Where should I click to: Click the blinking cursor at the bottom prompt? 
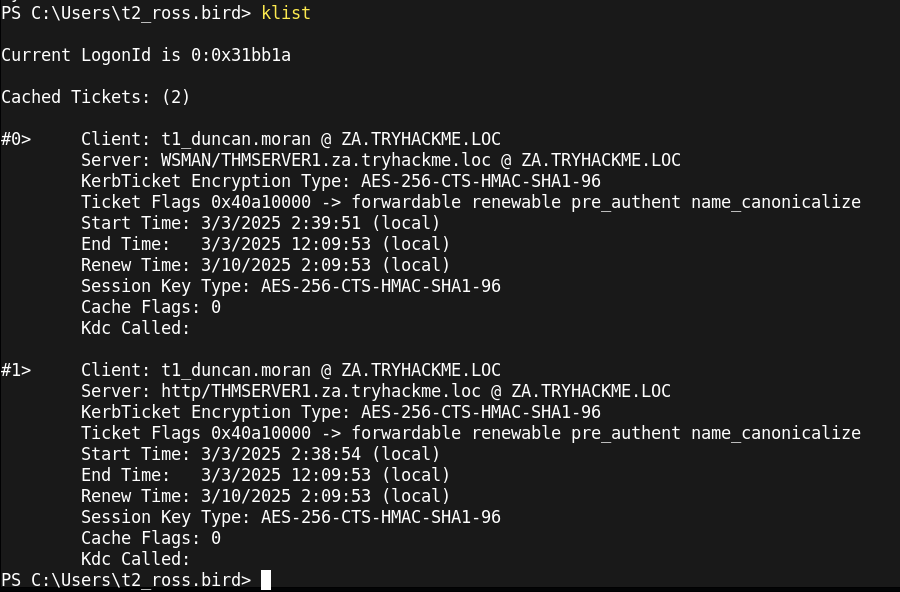point(266,580)
